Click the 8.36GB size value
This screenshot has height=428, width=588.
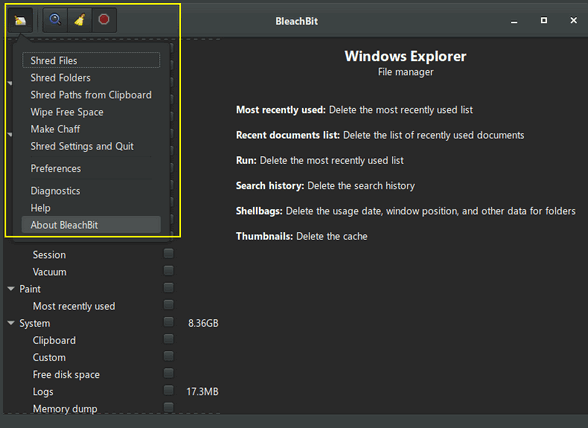pos(203,323)
